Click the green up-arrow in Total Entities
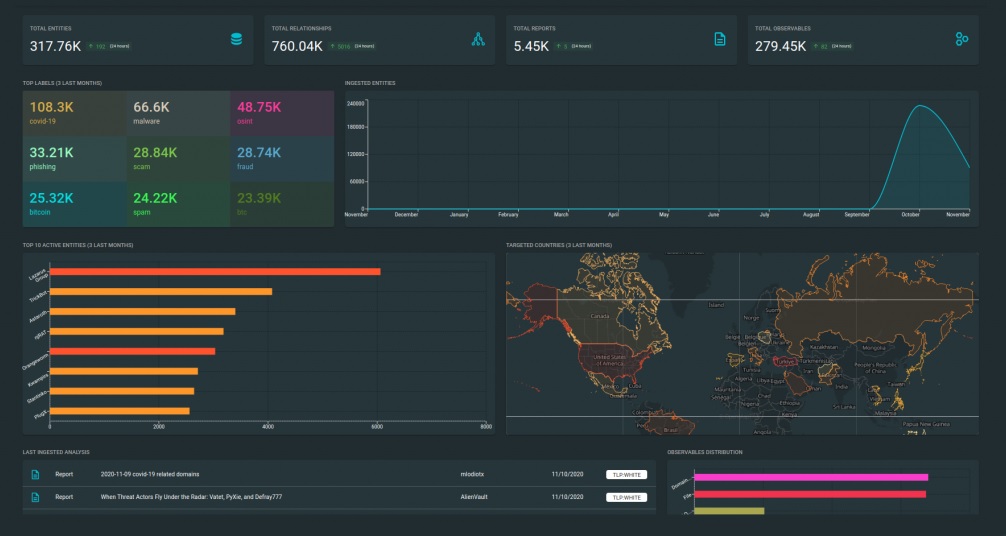The width and height of the screenshot is (1006, 536). (x=91, y=46)
